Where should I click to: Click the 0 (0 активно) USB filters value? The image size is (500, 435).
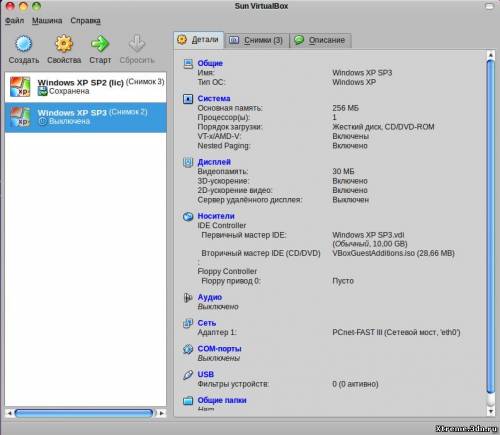[355, 384]
